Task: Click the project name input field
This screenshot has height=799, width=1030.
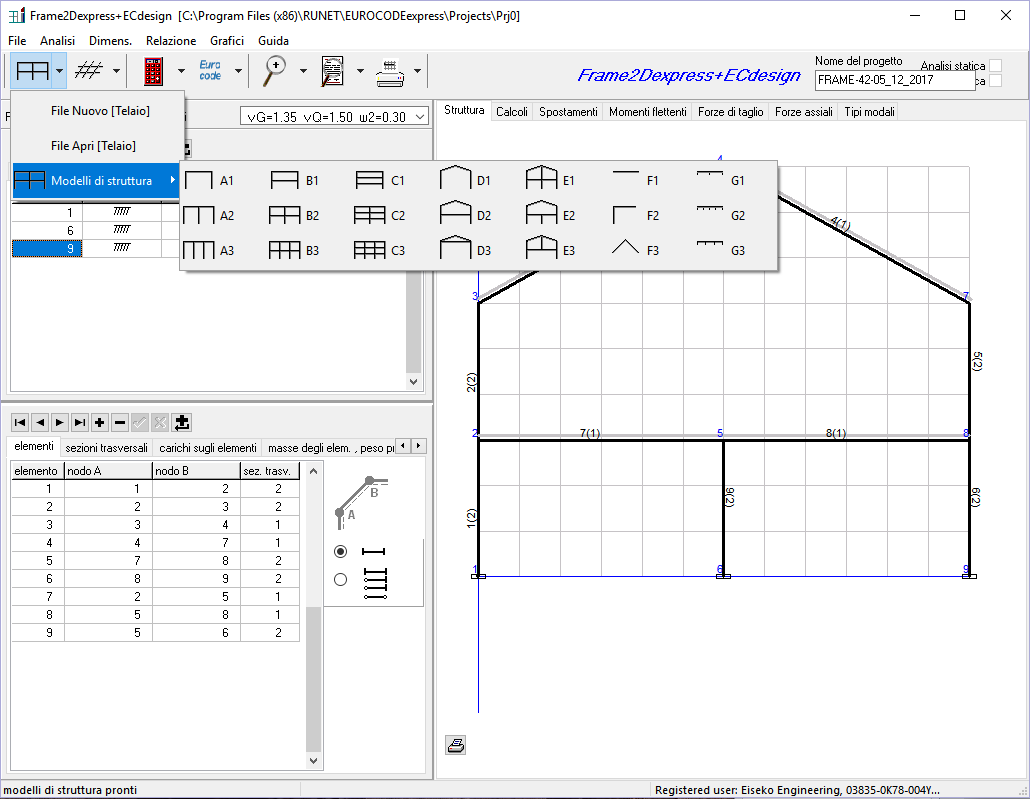Action: point(895,80)
